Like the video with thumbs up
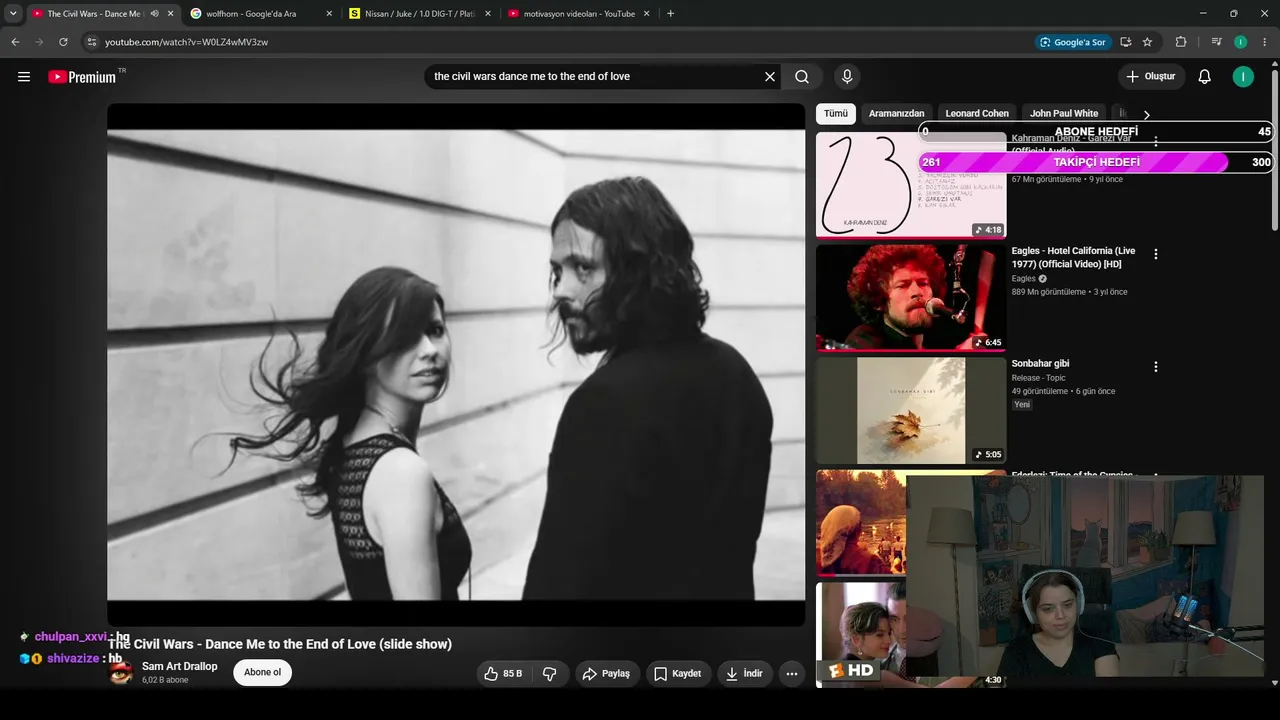Viewport: 1280px width, 720px height. point(503,674)
